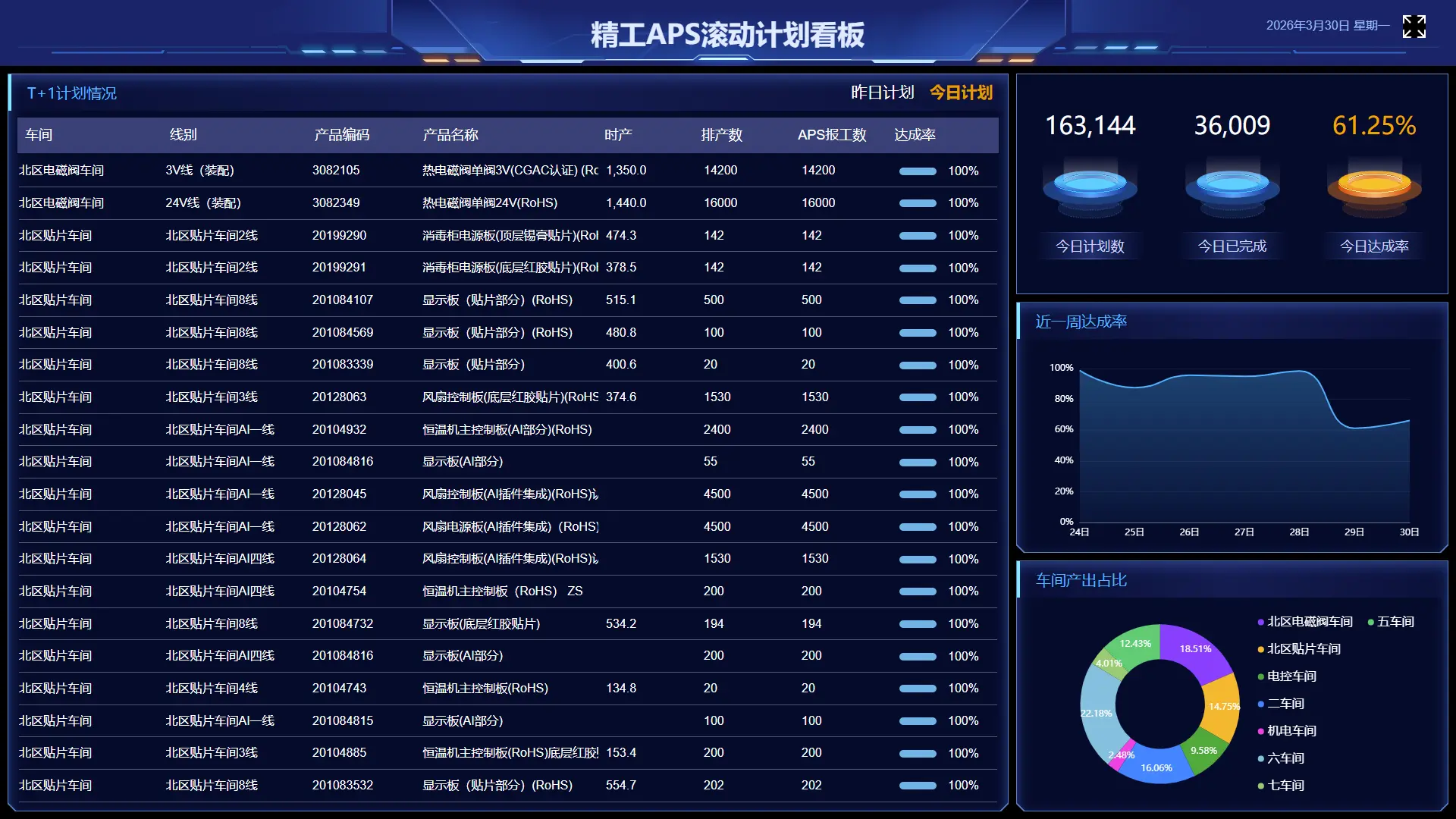
Task: Toggle 北区贴片车间 legend entry
Action: point(1303,649)
